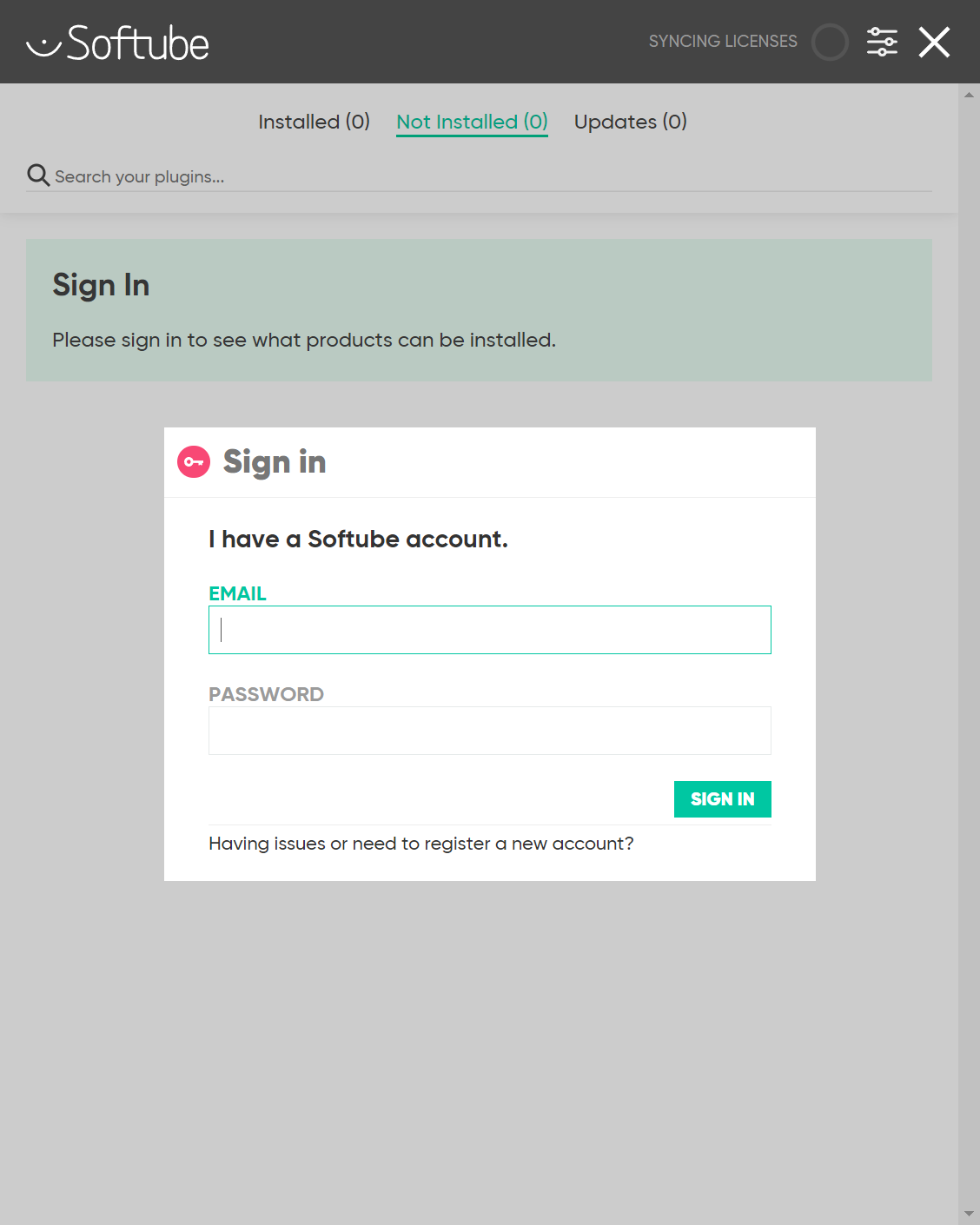Image resolution: width=980 pixels, height=1225 pixels.
Task: Switch to the Installed (0) tab
Action: point(315,122)
